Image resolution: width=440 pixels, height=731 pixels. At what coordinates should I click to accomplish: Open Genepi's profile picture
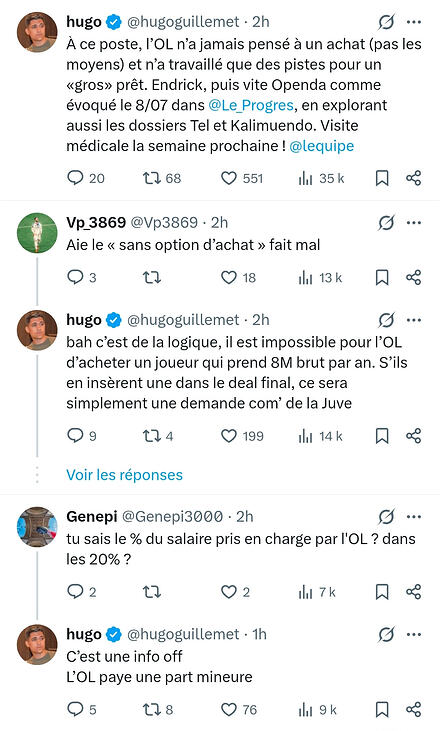coord(37,527)
